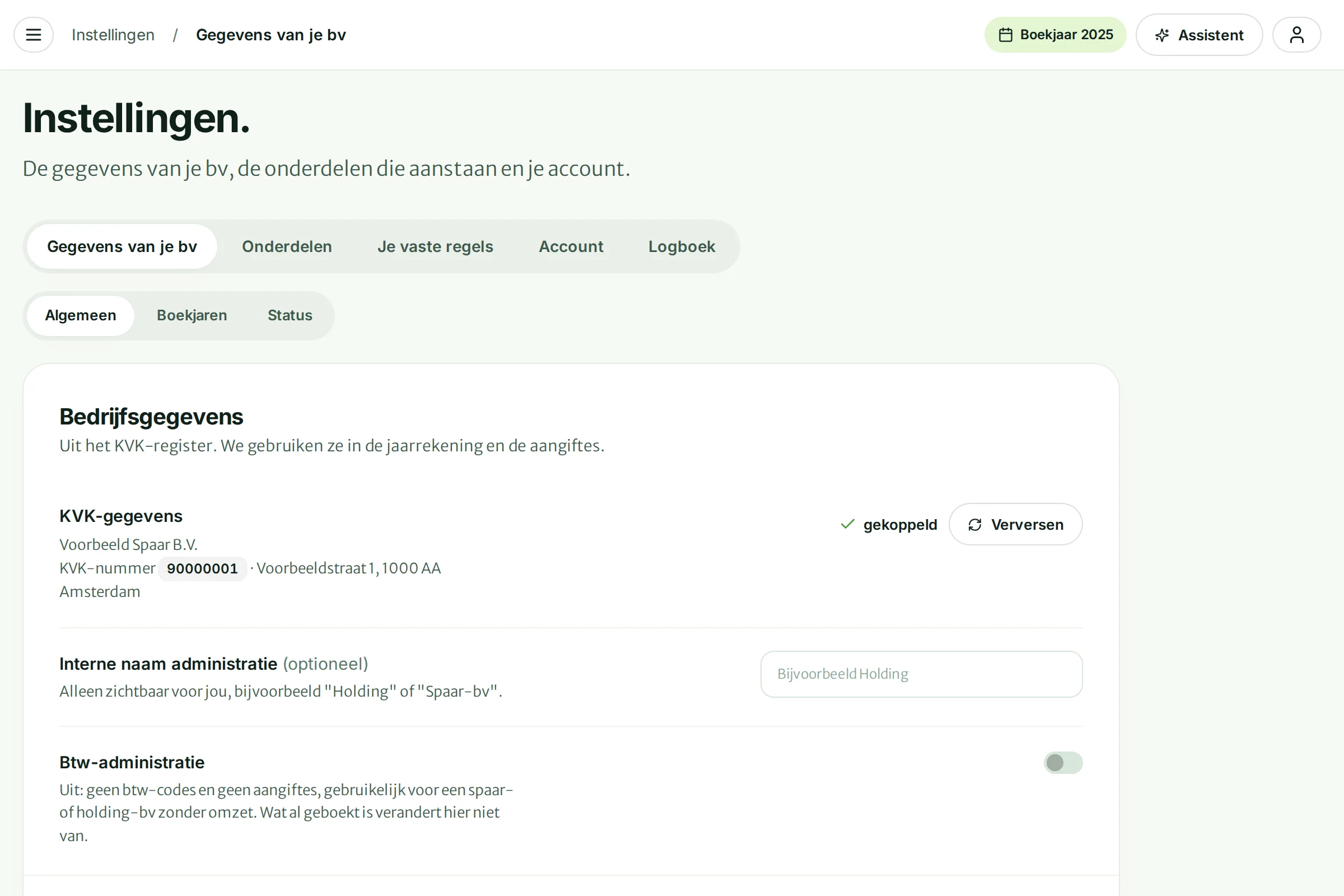
Task: Click the Bedrijfsgegevens heading
Action: pyautogui.click(x=151, y=417)
